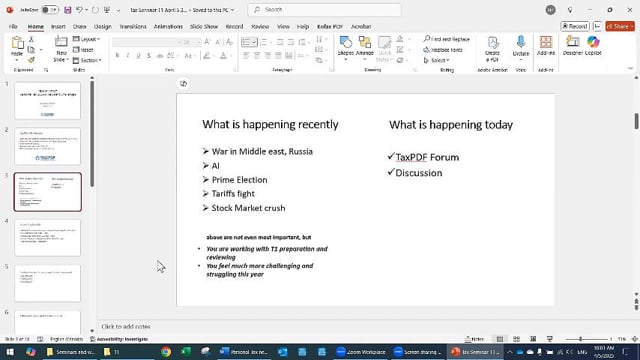Apply Underline formatting
The width and height of the screenshot is (640, 360).
[138, 56]
